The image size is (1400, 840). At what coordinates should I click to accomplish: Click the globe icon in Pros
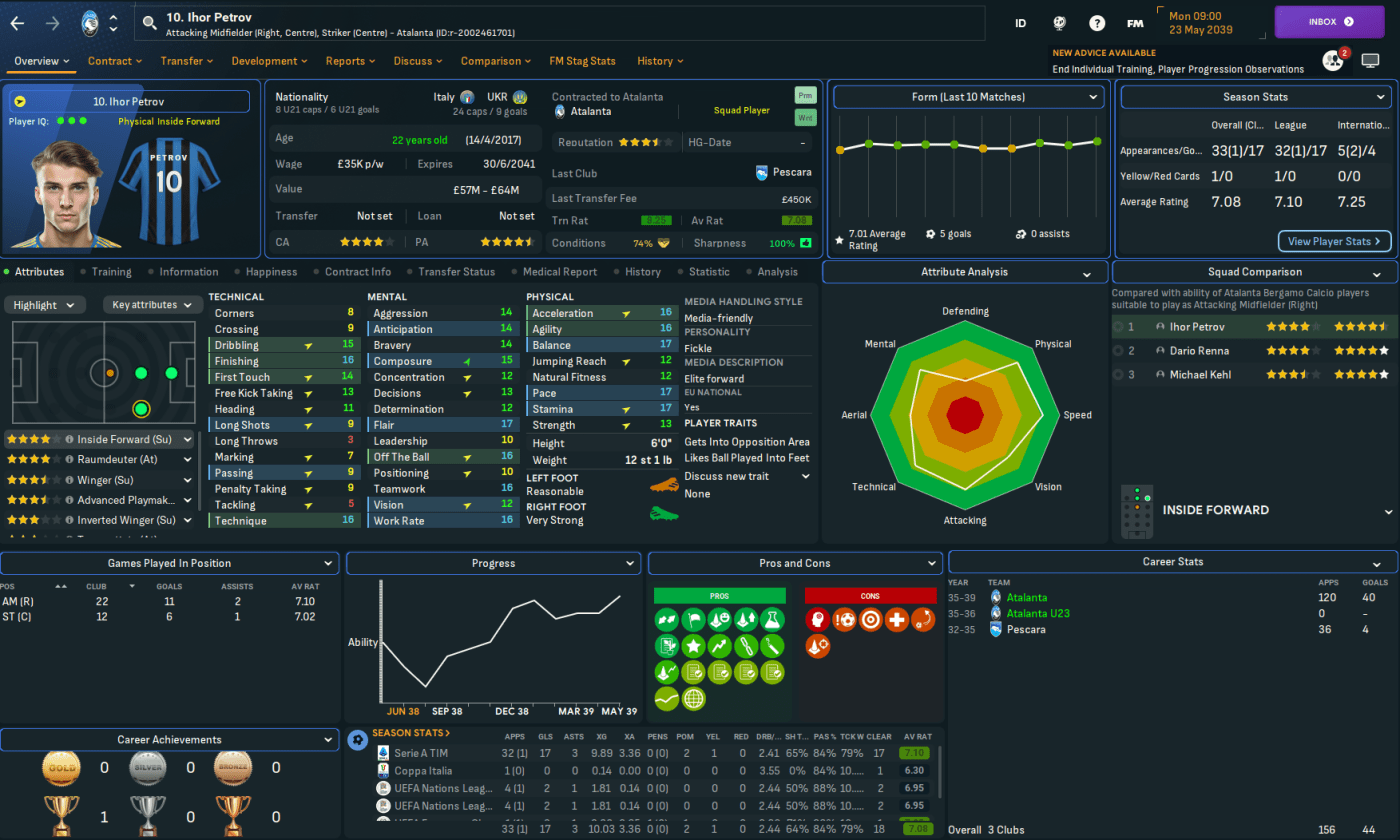click(x=693, y=699)
